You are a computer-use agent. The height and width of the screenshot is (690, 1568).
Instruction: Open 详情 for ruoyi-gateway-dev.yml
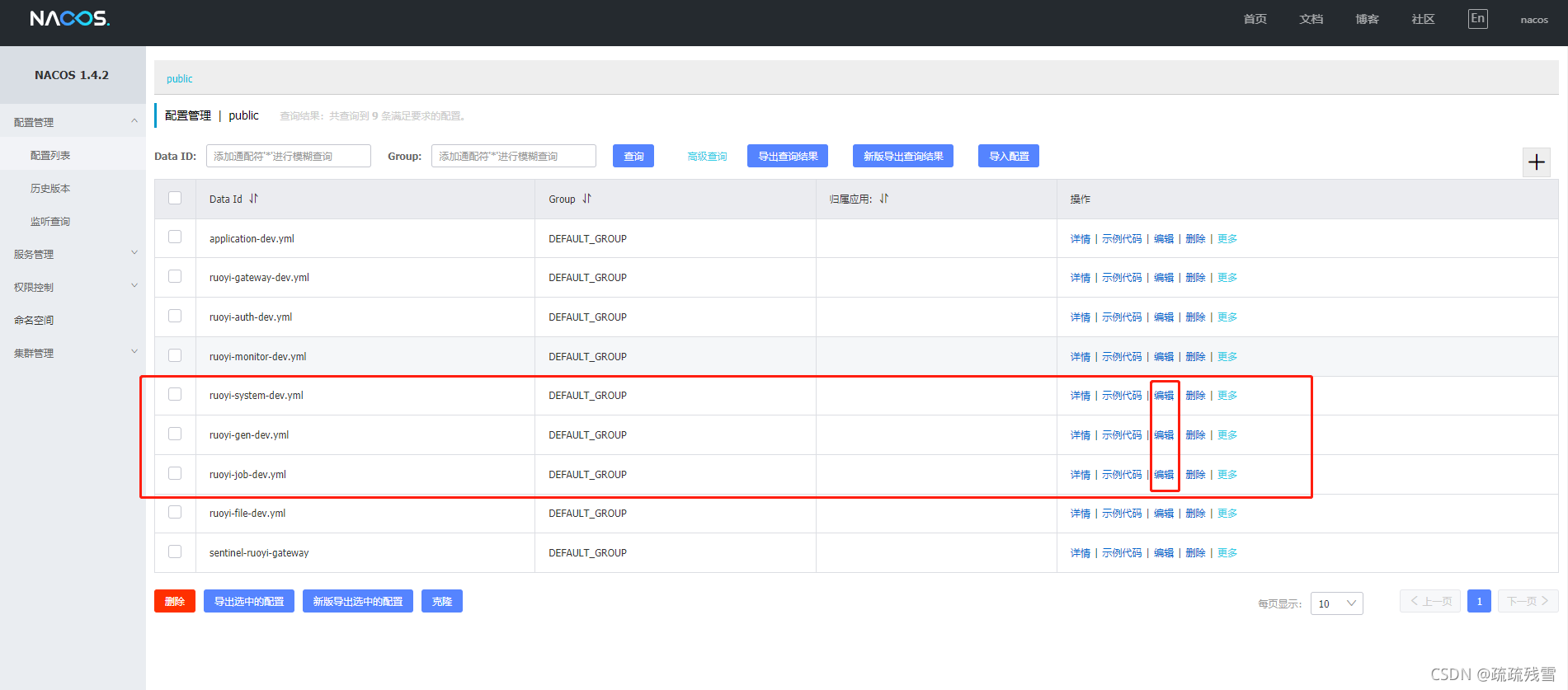[1081, 278]
